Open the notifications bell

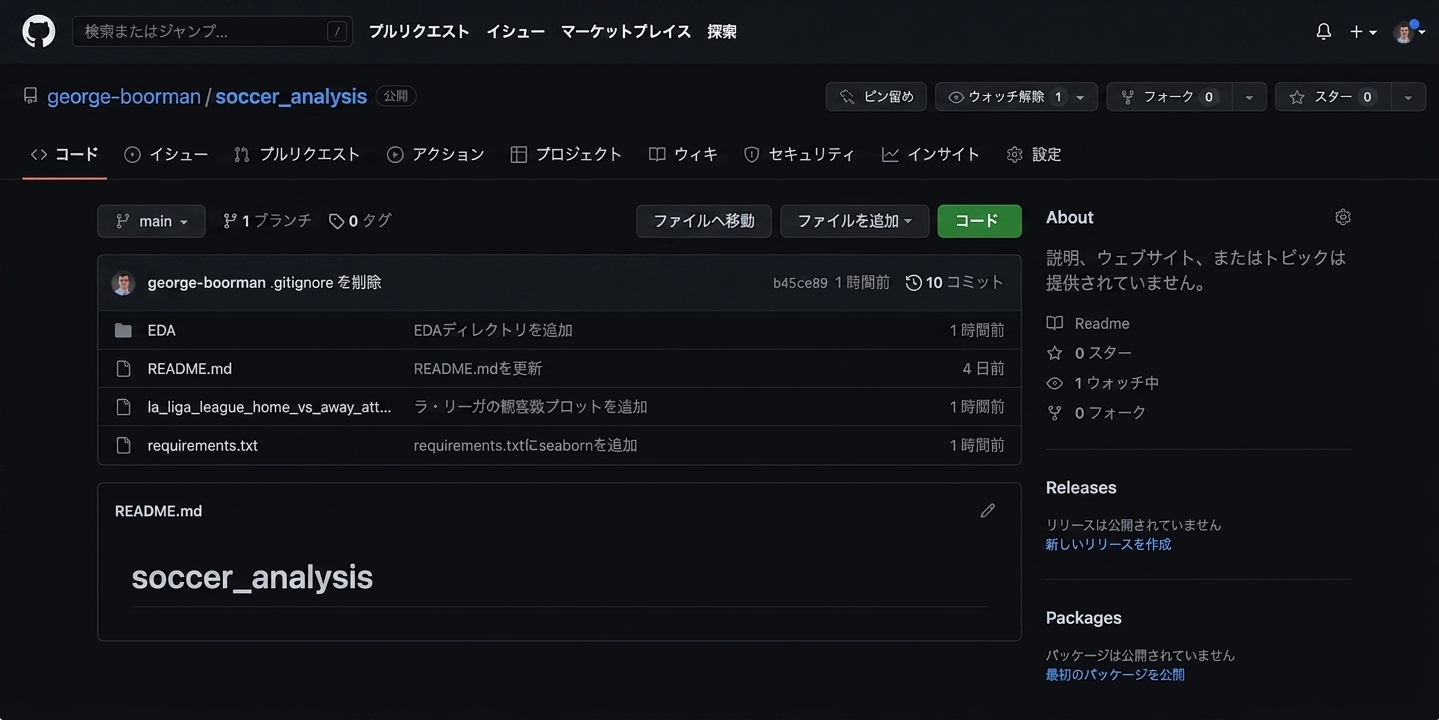pyautogui.click(x=1324, y=32)
